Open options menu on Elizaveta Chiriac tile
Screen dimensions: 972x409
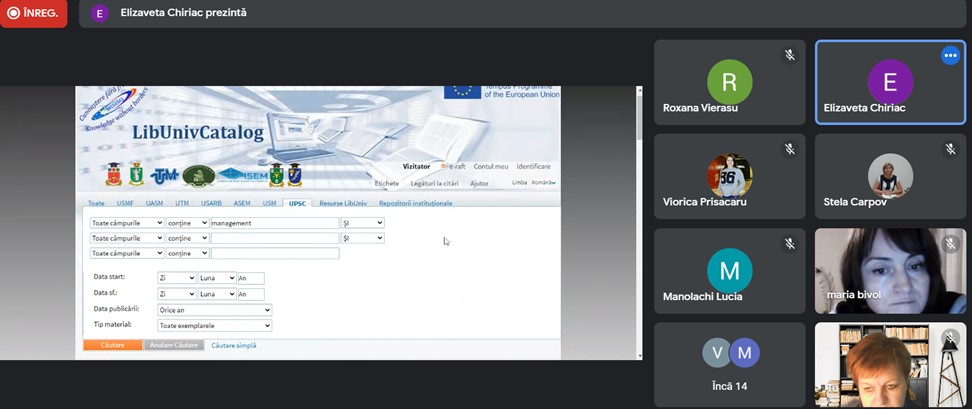point(950,55)
